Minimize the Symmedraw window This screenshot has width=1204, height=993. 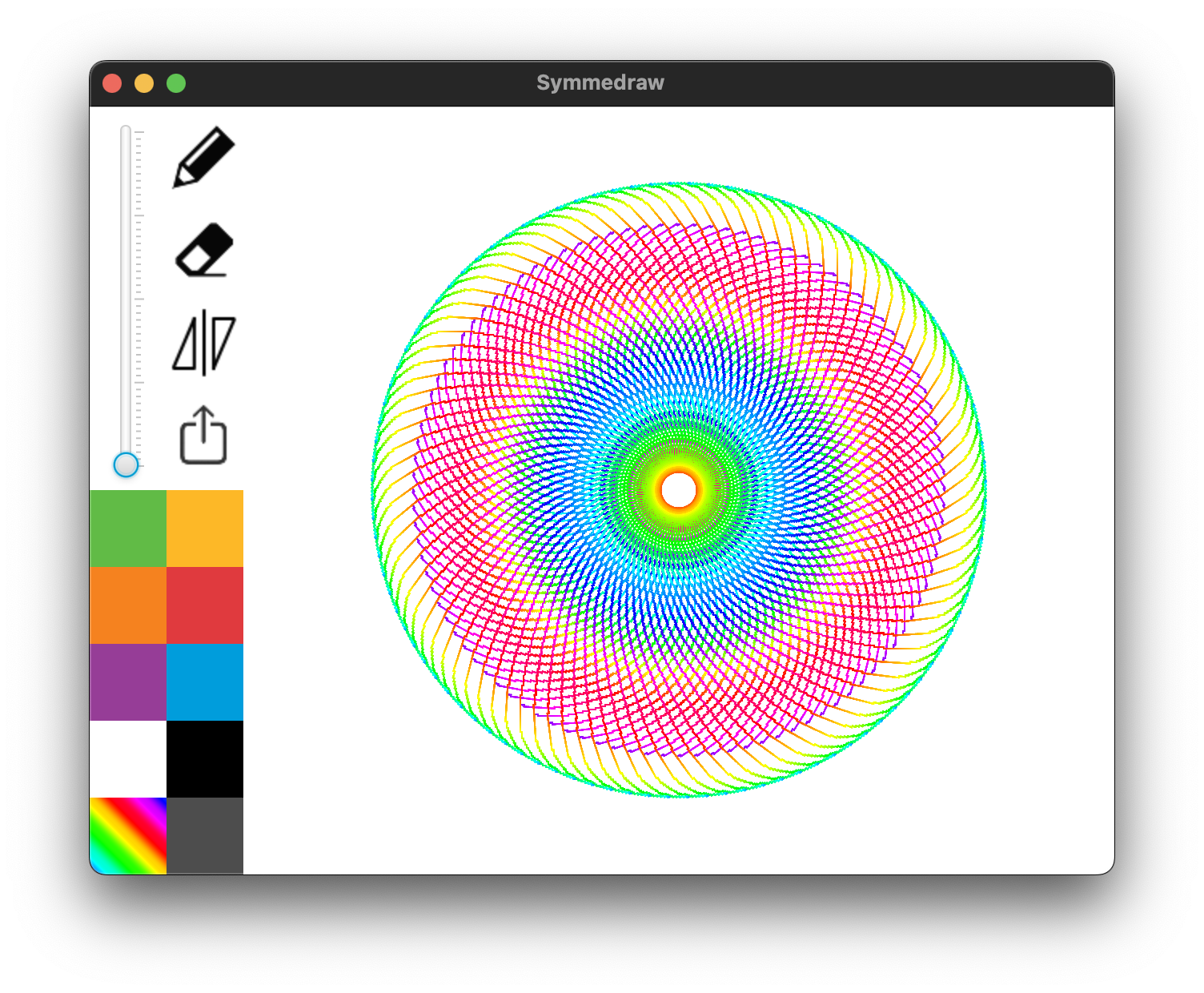click(x=144, y=83)
